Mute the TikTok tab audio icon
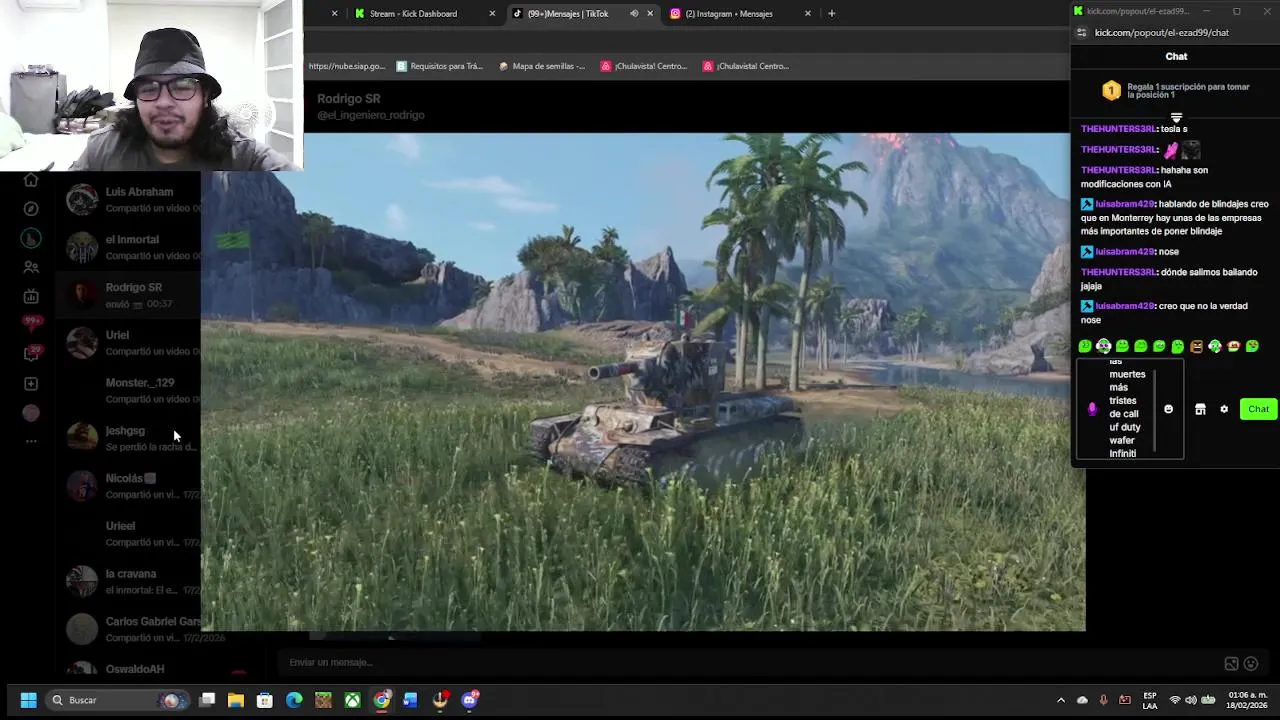This screenshot has height=720, width=1280. (634, 14)
